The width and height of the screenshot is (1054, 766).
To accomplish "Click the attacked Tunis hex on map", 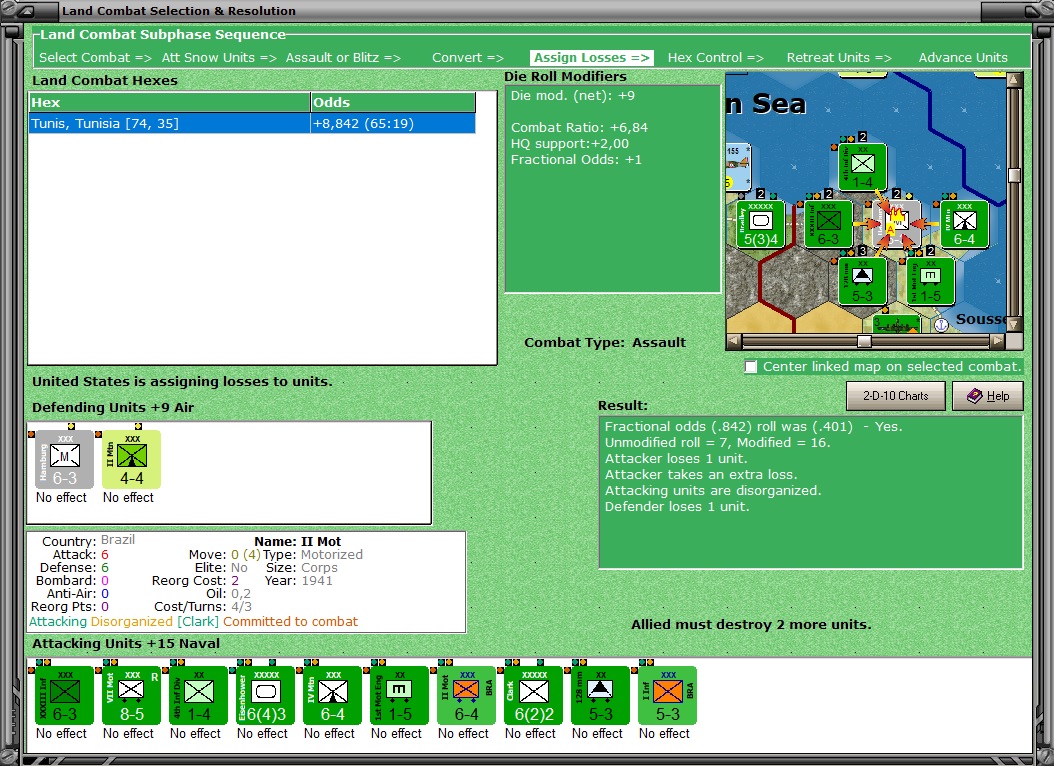I will (x=897, y=224).
